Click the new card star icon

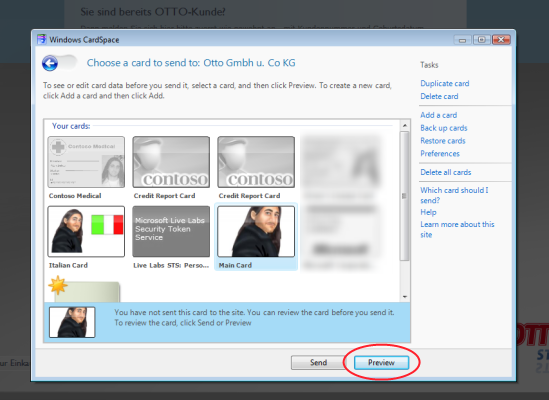(58, 285)
